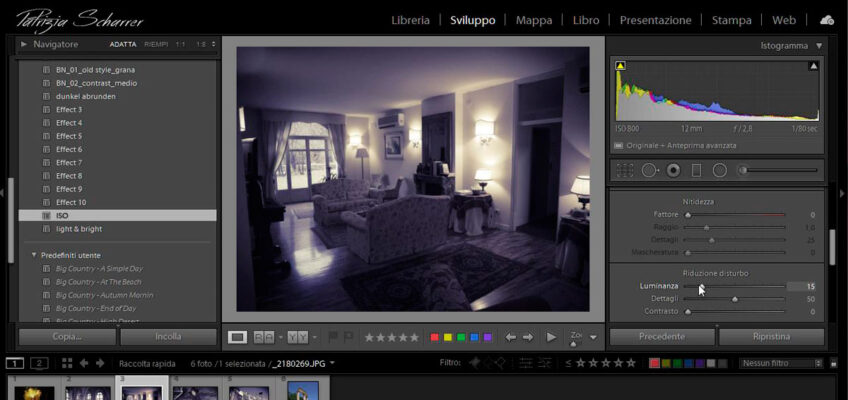
Task: Open the Stampa module
Action: [x=731, y=21]
